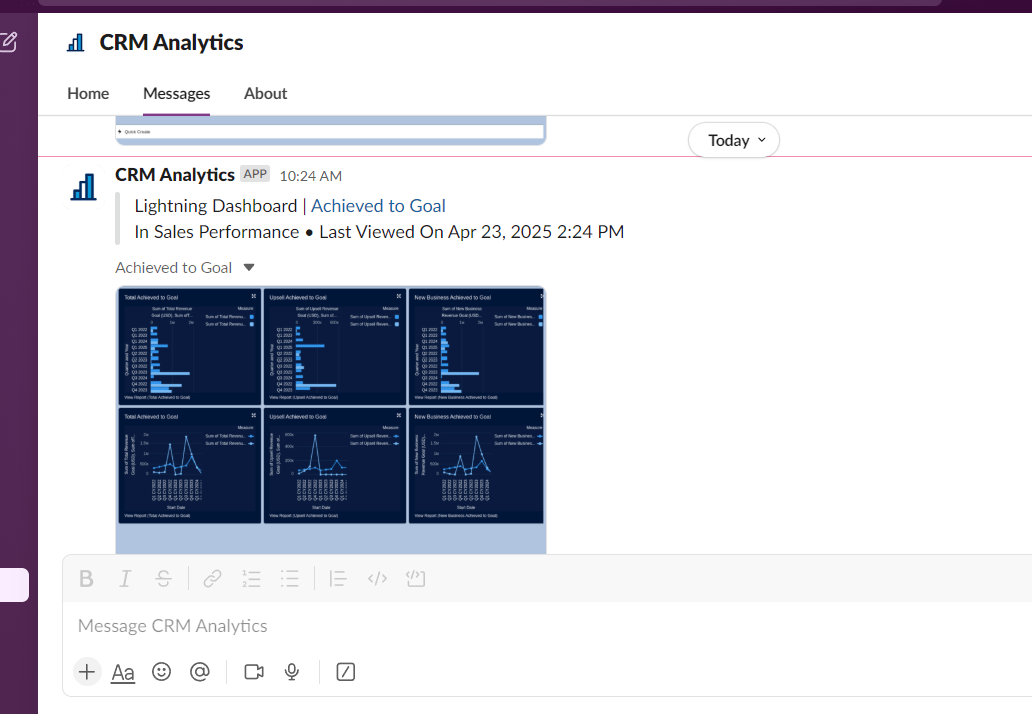The height and width of the screenshot is (714, 1032).
Task: Hide formatting with the Aa button
Action: (x=123, y=672)
